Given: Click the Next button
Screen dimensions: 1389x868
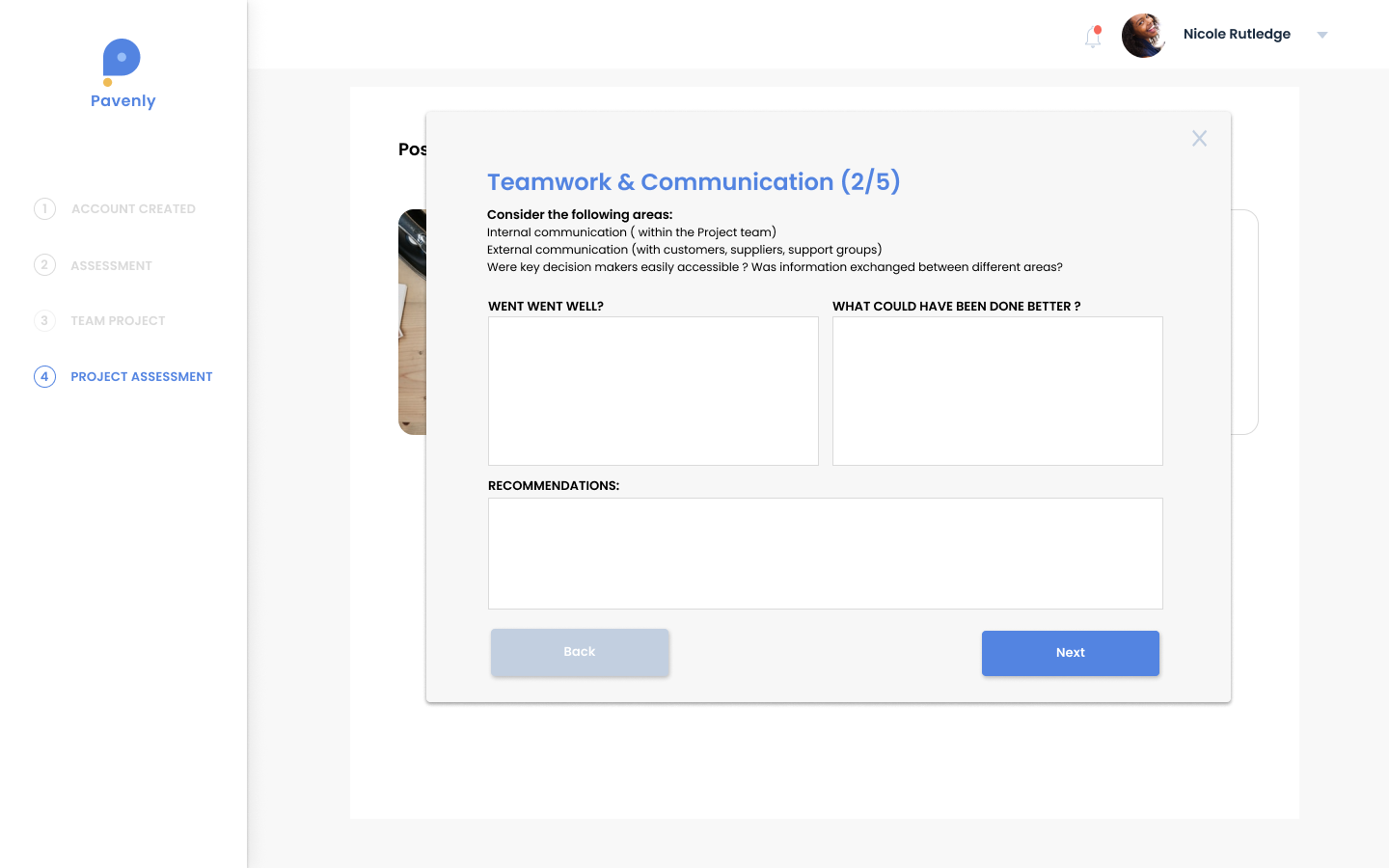Looking at the screenshot, I should click(1070, 653).
